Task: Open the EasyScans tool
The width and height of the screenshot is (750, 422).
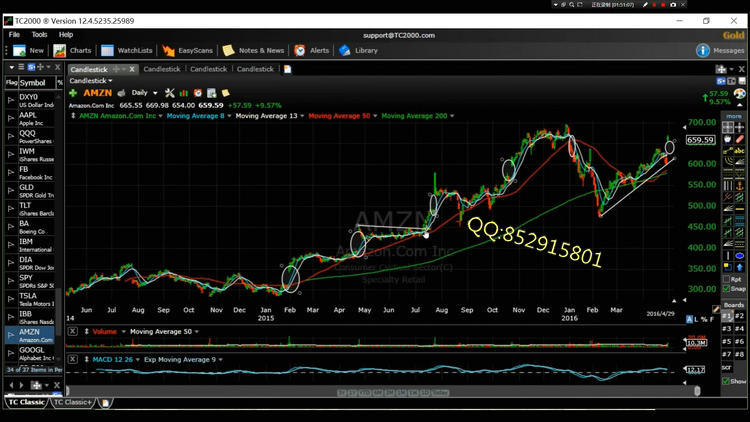Action: (187, 50)
